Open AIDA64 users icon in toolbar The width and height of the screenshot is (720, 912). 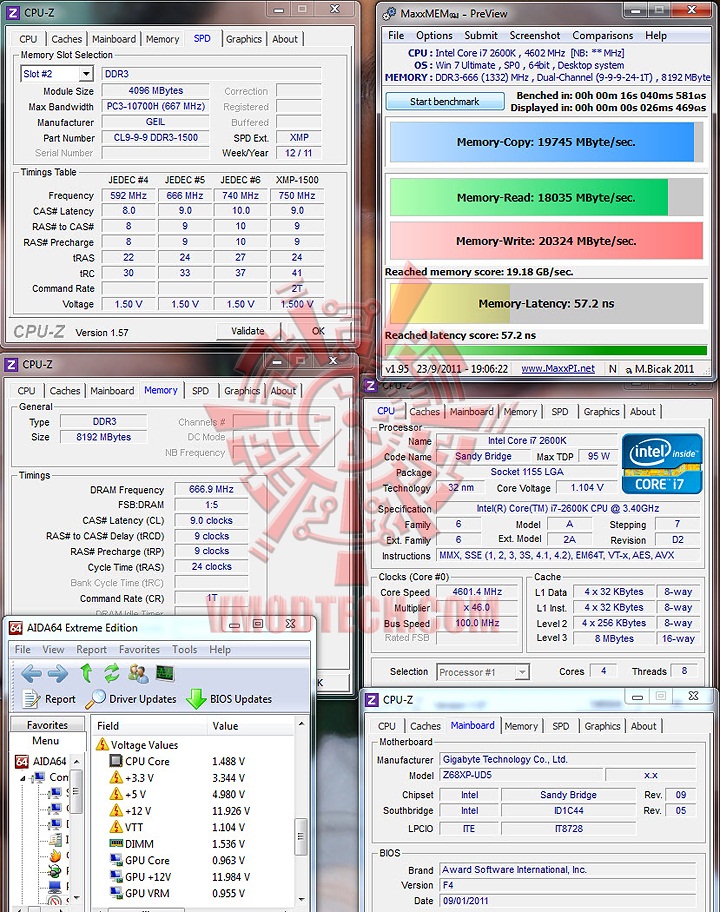pos(138,674)
